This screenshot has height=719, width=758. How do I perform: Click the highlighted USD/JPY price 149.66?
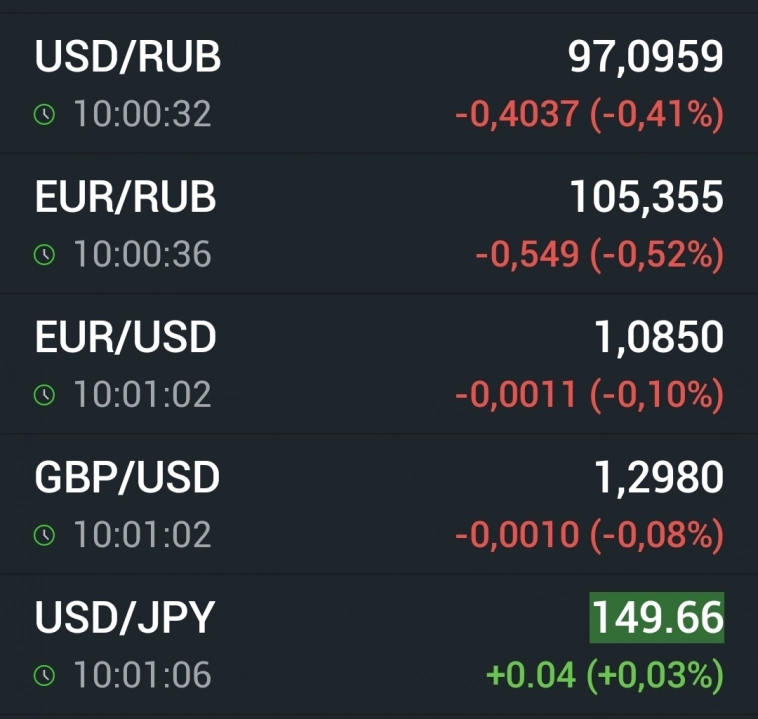657,618
